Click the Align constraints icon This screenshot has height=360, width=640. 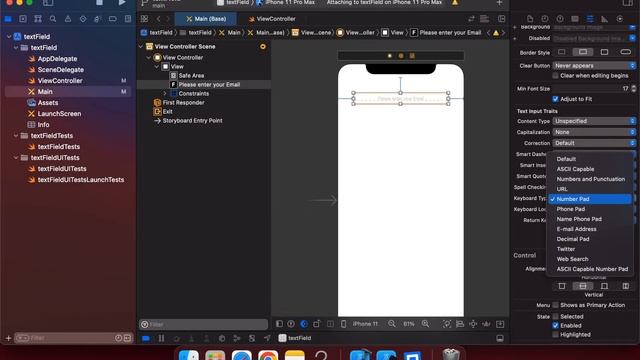coord(460,324)
